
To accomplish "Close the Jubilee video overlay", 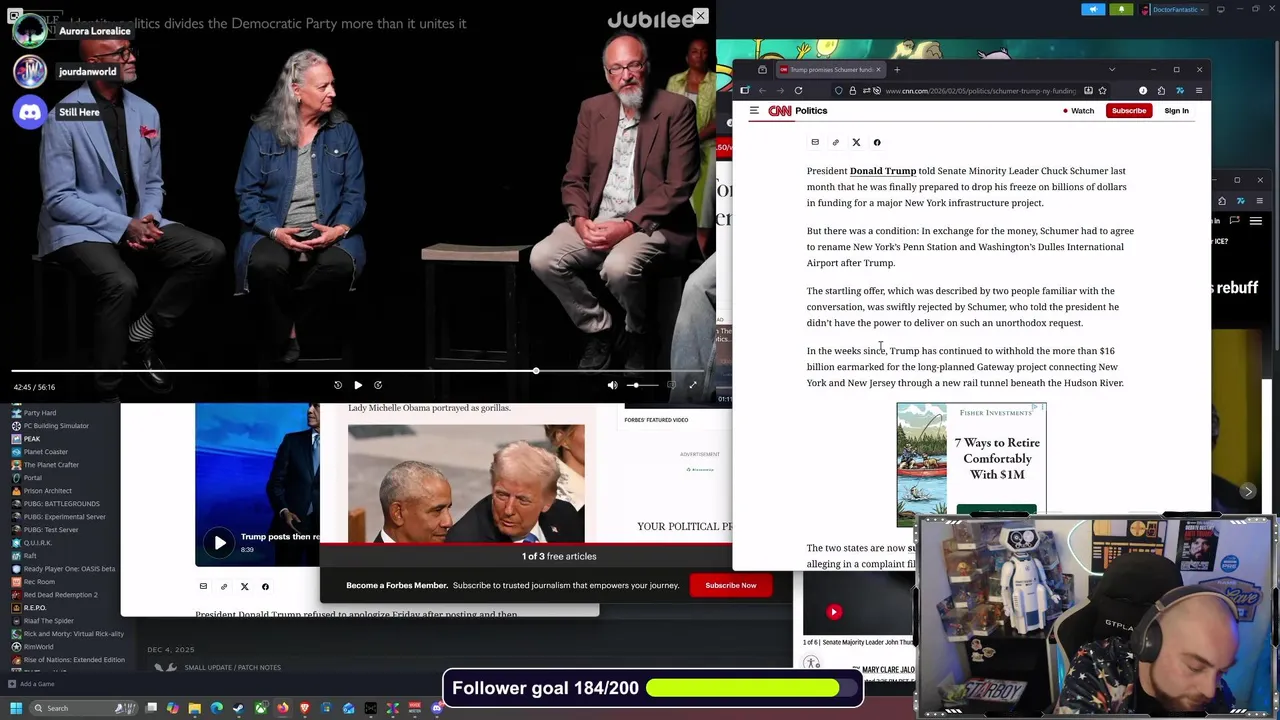I will click(x=700, y=16).
